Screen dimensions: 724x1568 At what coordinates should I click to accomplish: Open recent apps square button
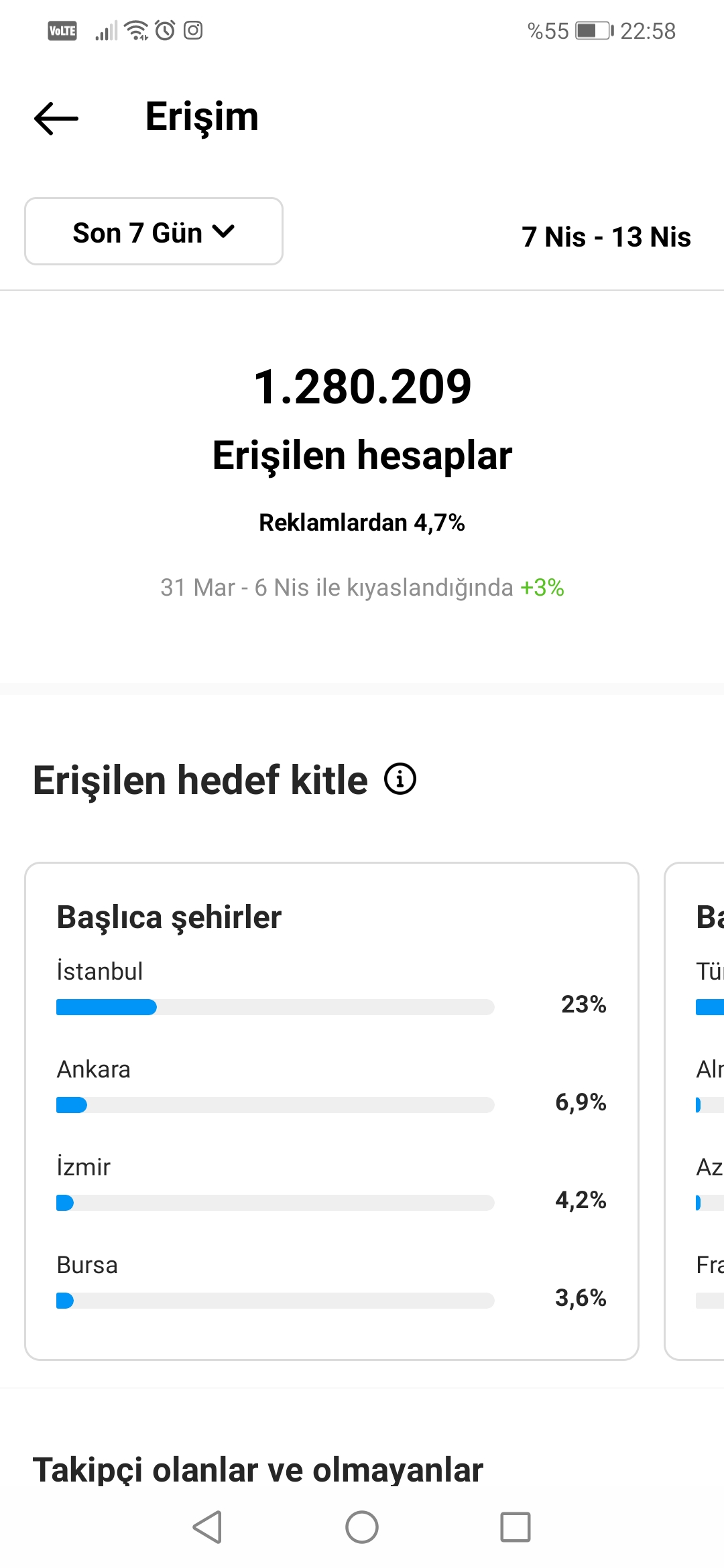click(x=516, y=1527)
